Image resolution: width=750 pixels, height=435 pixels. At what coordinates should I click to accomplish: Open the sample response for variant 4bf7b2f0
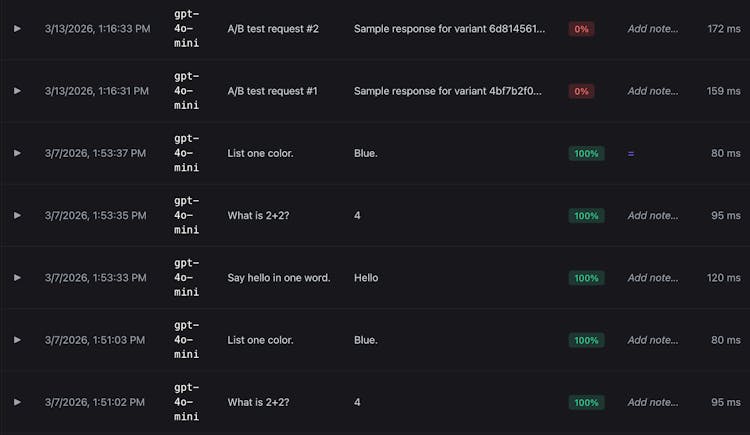click(x=449, y=91)
